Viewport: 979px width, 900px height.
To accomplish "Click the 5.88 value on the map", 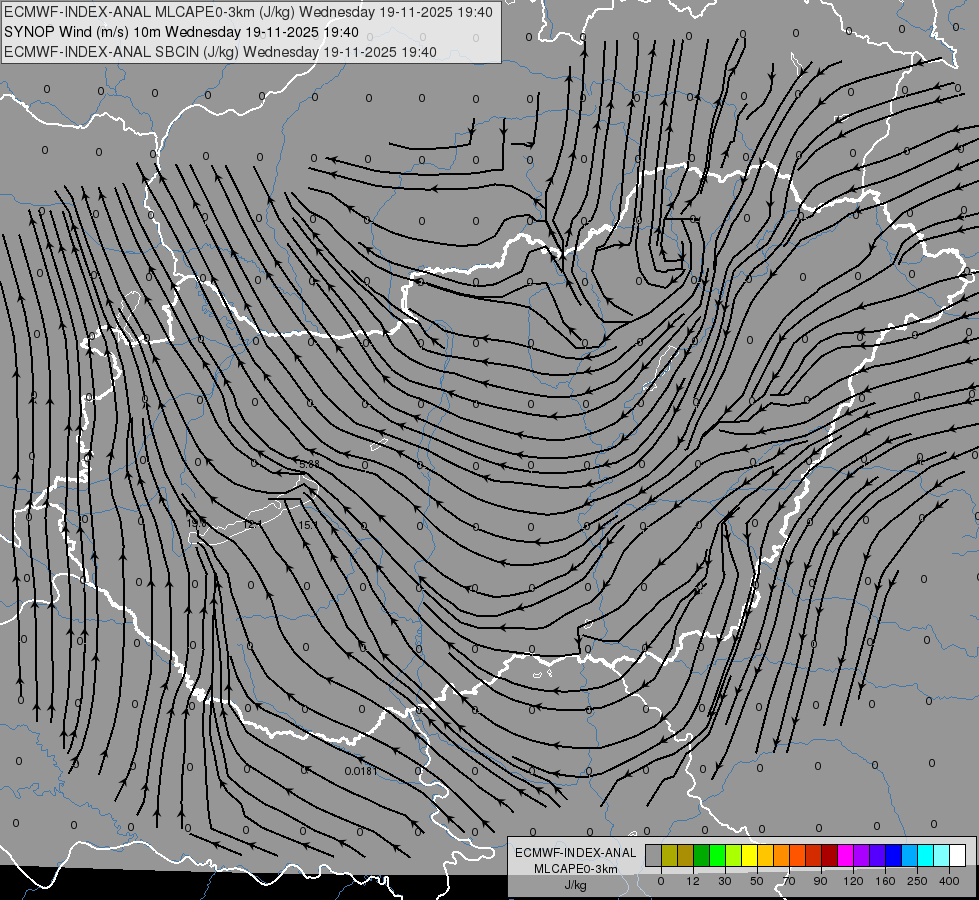I will coord(309,464).
